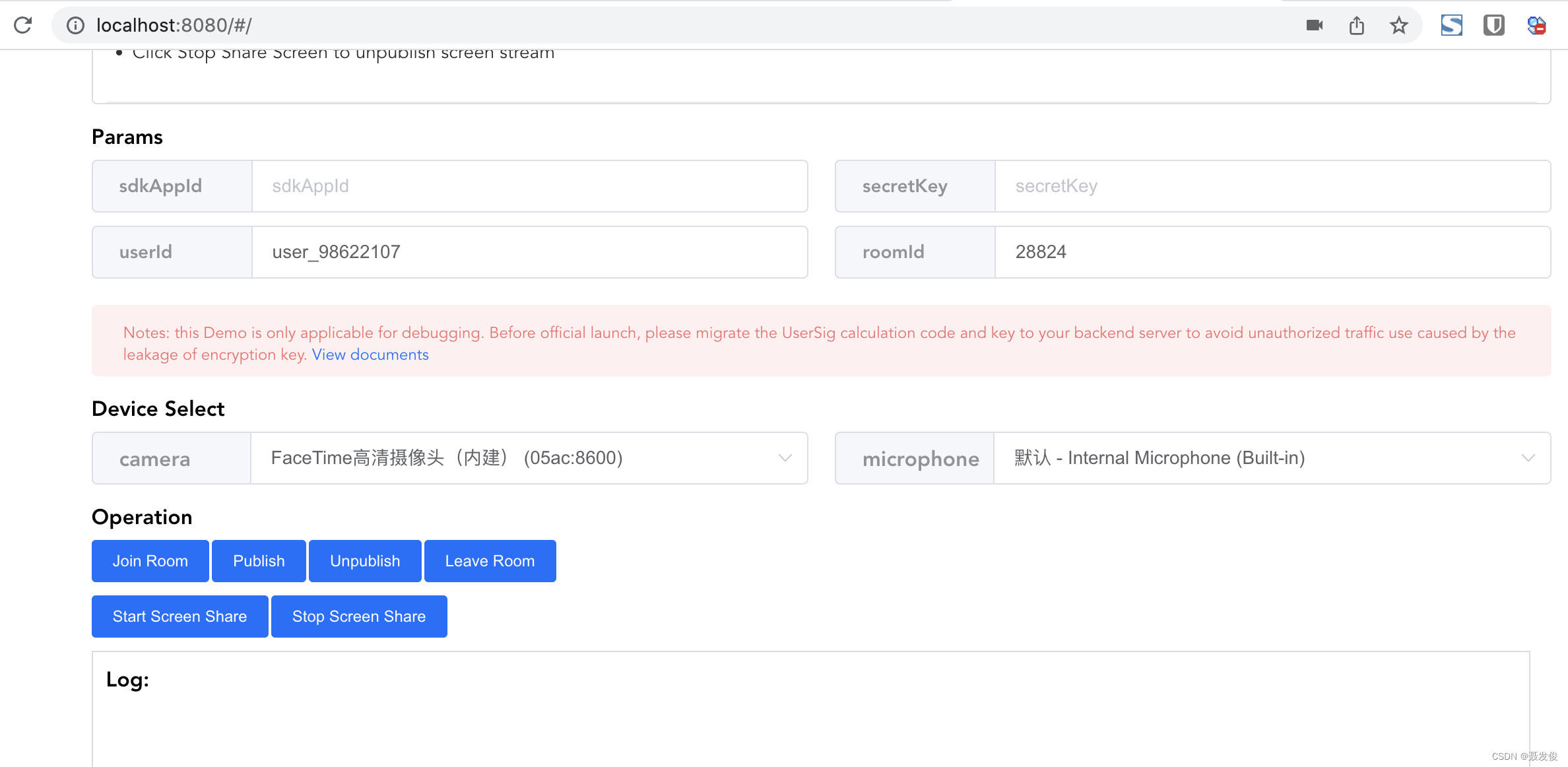Open the camera device dropdown
Screen dimensions: 1568x767
point(529,458)
